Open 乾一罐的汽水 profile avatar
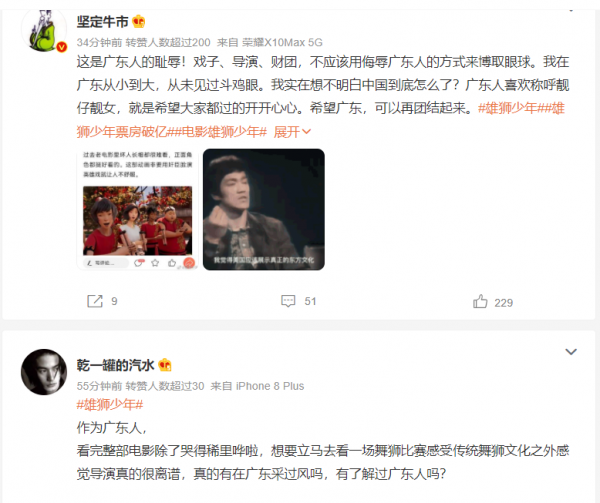Viewport: 600px width, 503px height. click(x=44, y=371)
